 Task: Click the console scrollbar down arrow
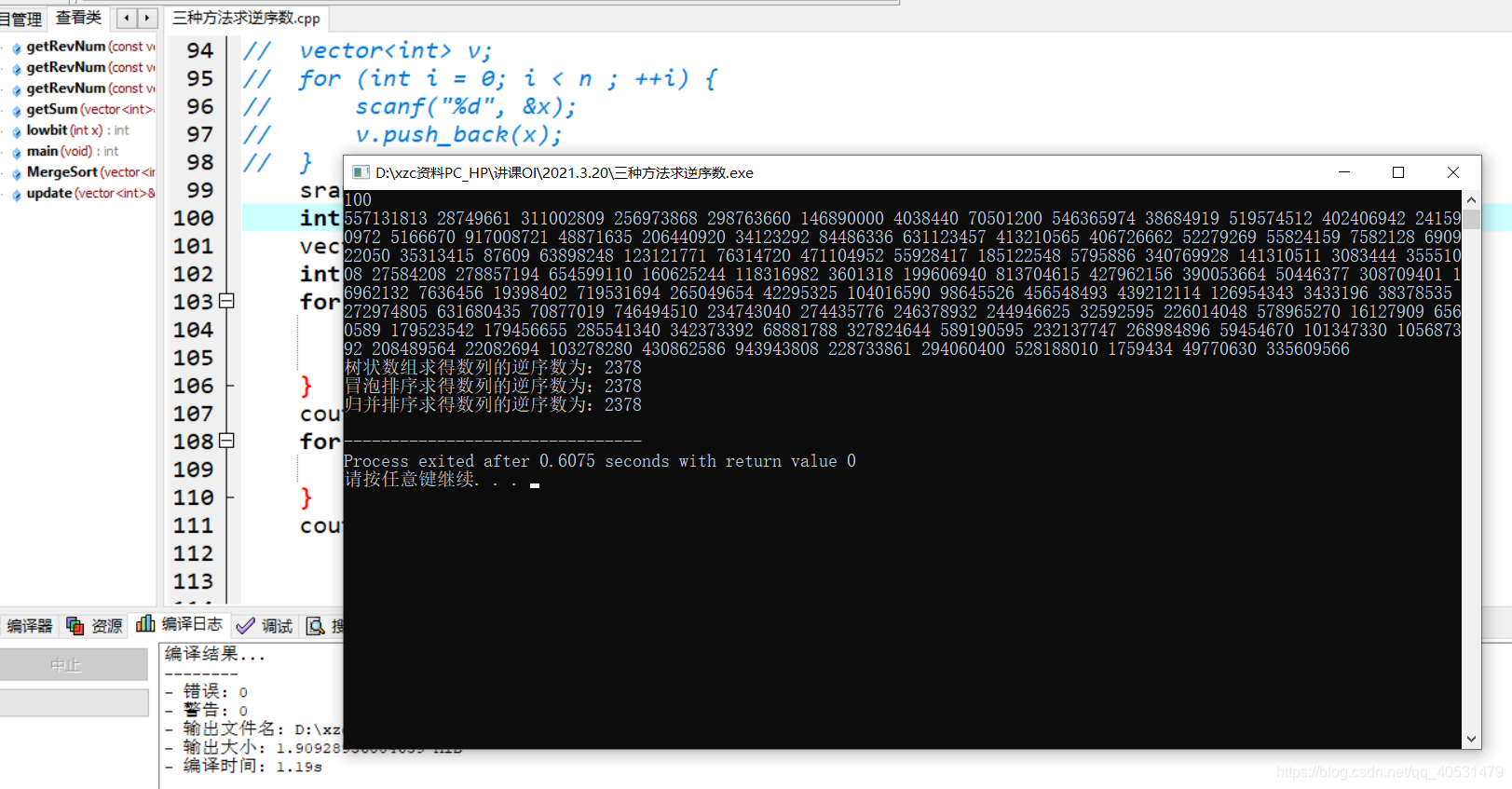[1471, 740]
